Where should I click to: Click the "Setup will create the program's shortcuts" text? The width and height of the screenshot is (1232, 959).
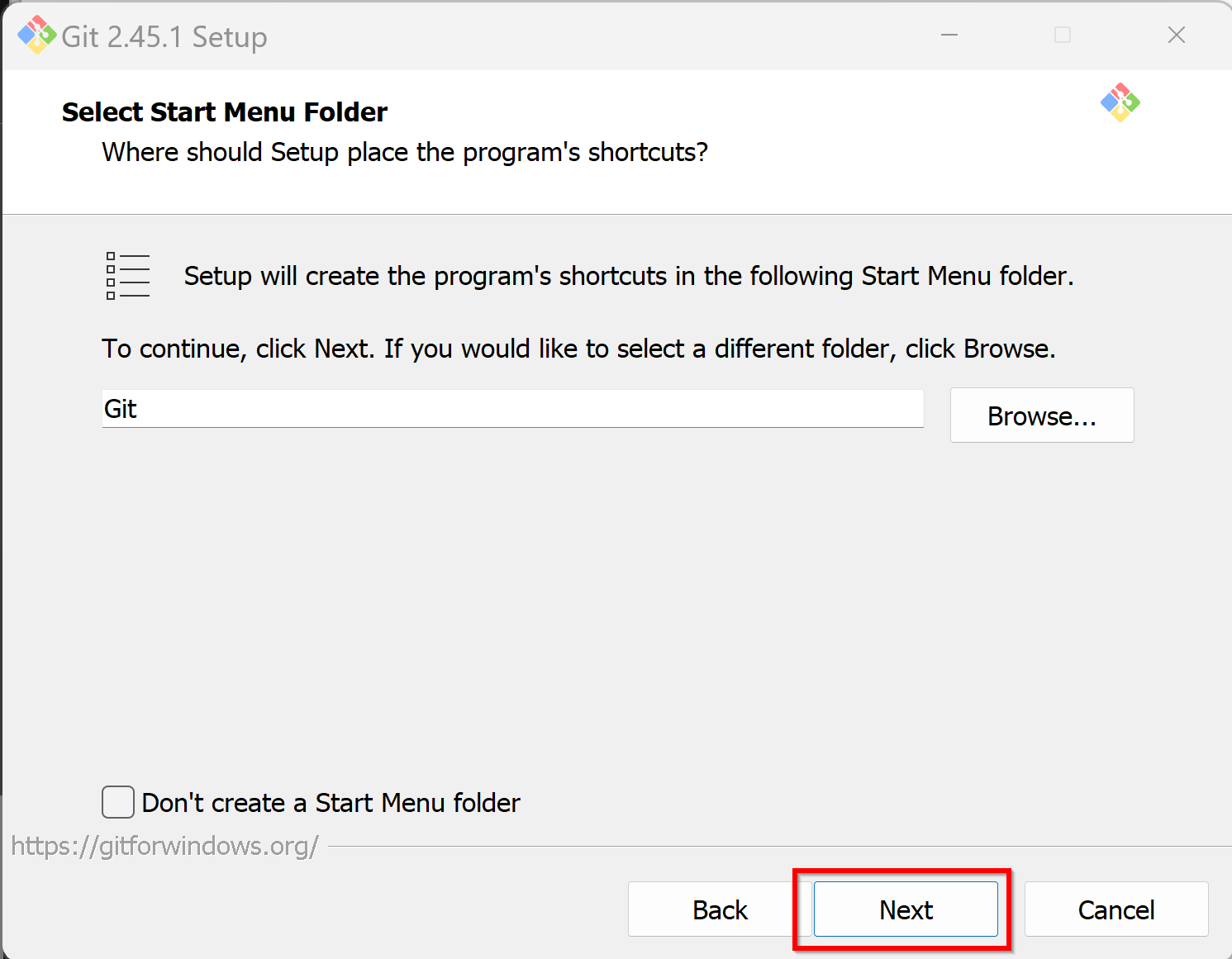click(x=629, y=276)
